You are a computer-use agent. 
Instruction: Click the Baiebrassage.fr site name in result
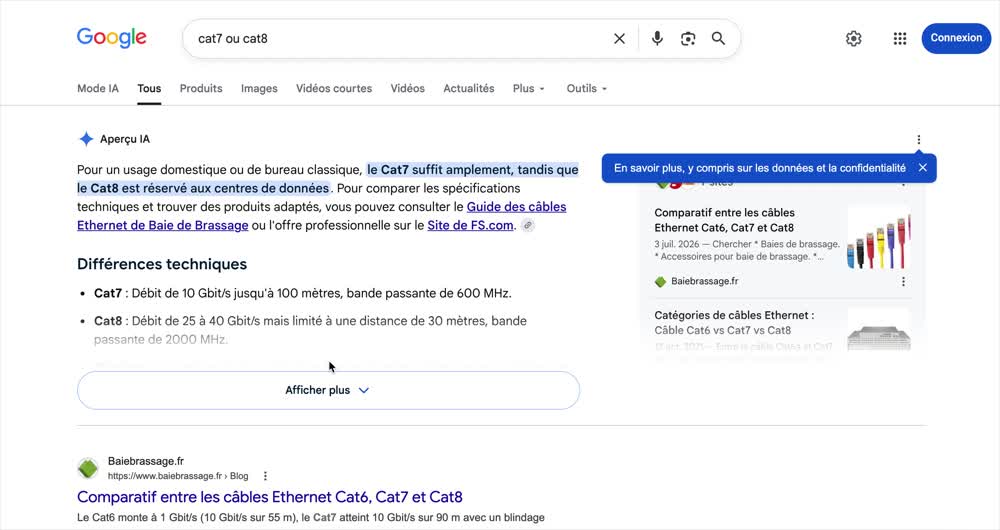coord(145,461)
